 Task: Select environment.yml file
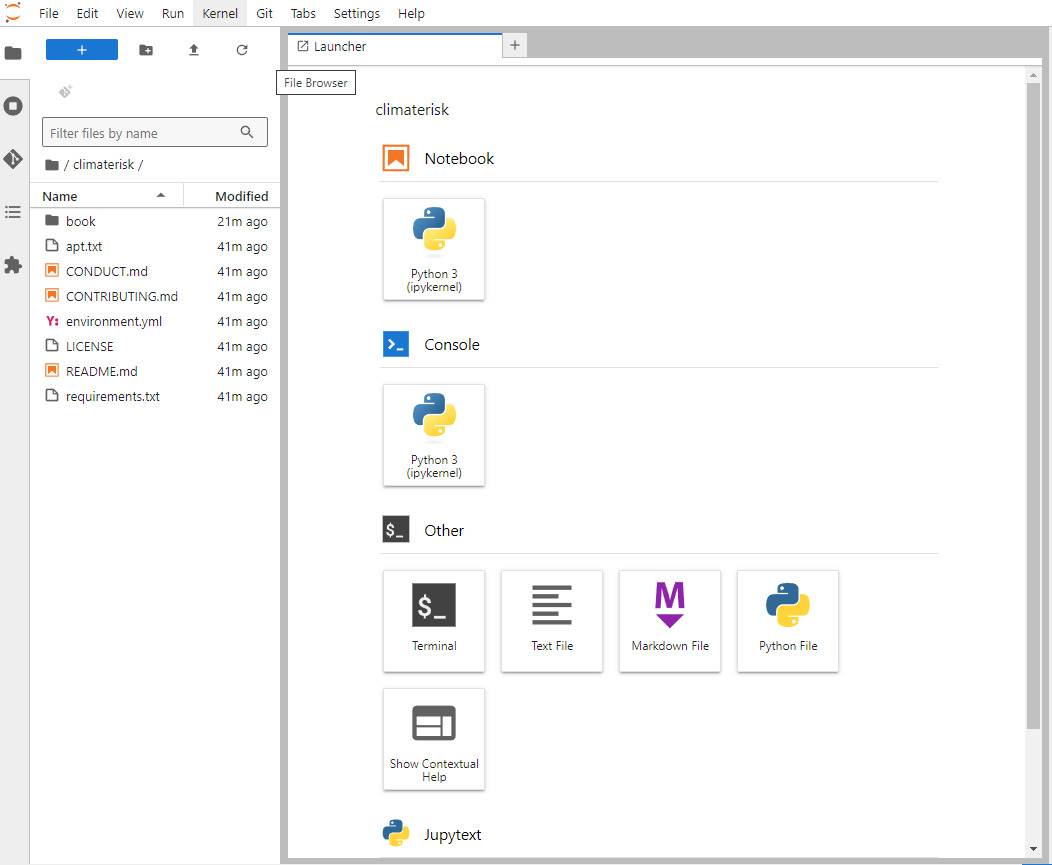click(155, 321)
